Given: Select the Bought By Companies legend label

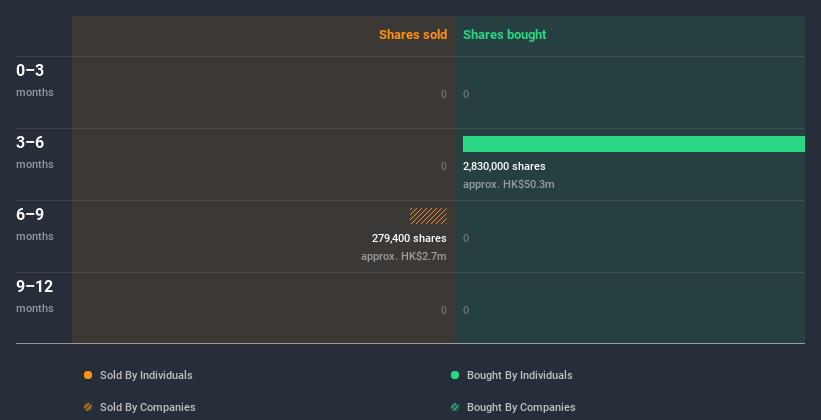Looking at the screenshot, I should pyautogui.click(x=521, y=407).
